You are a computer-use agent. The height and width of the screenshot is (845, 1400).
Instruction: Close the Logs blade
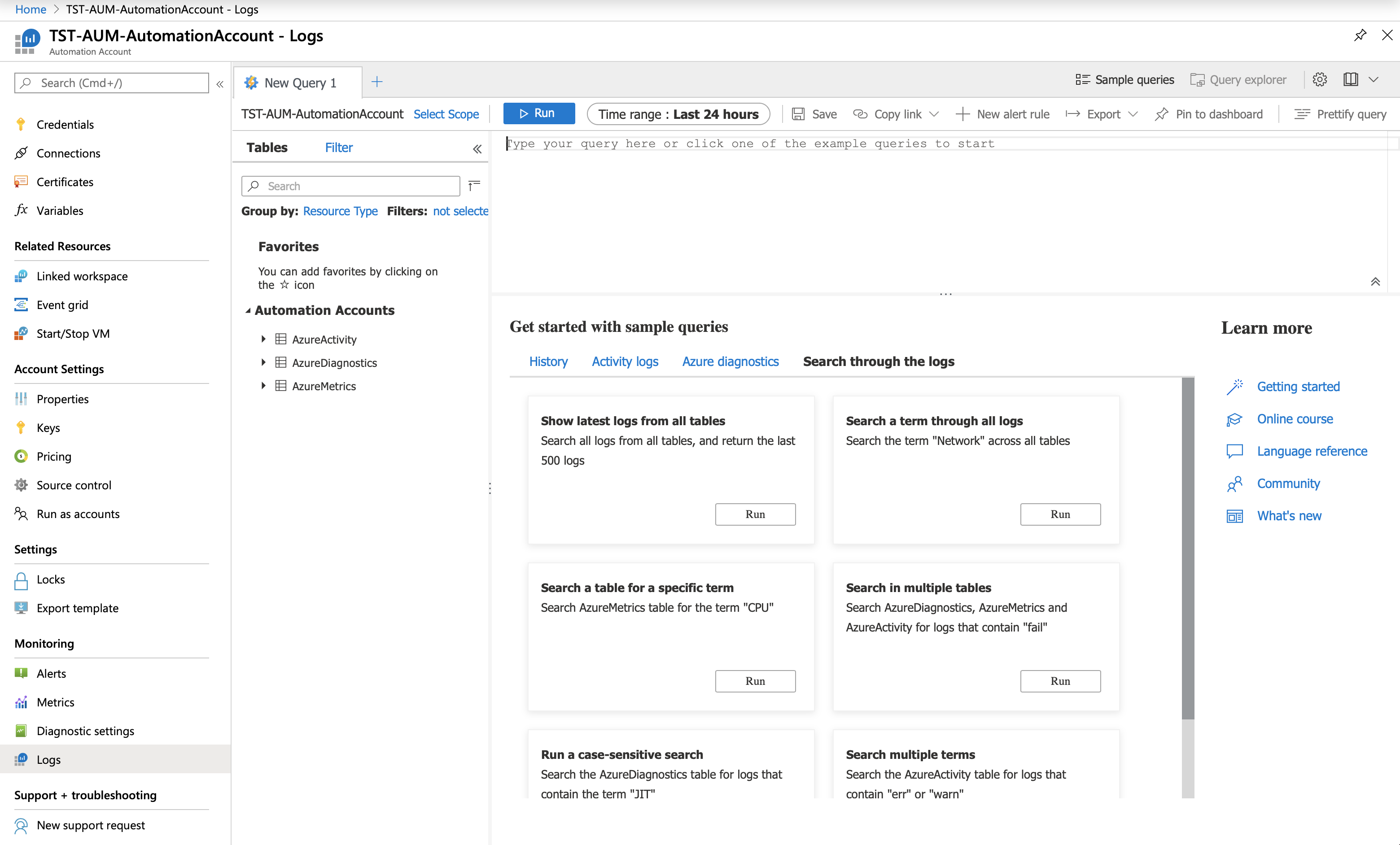point(1387,35)
